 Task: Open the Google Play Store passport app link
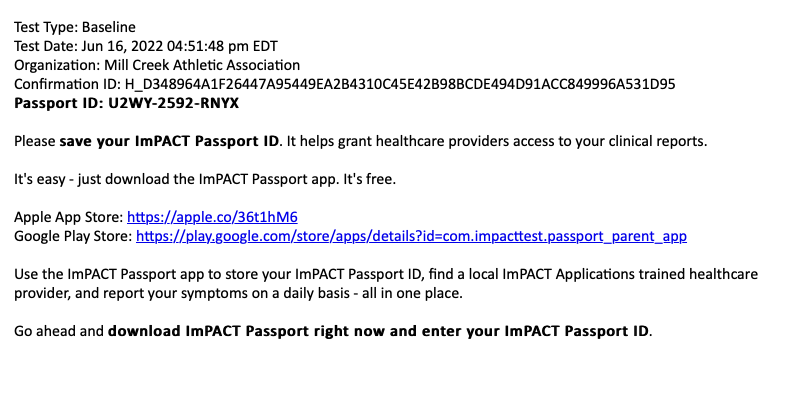point(411,236)
